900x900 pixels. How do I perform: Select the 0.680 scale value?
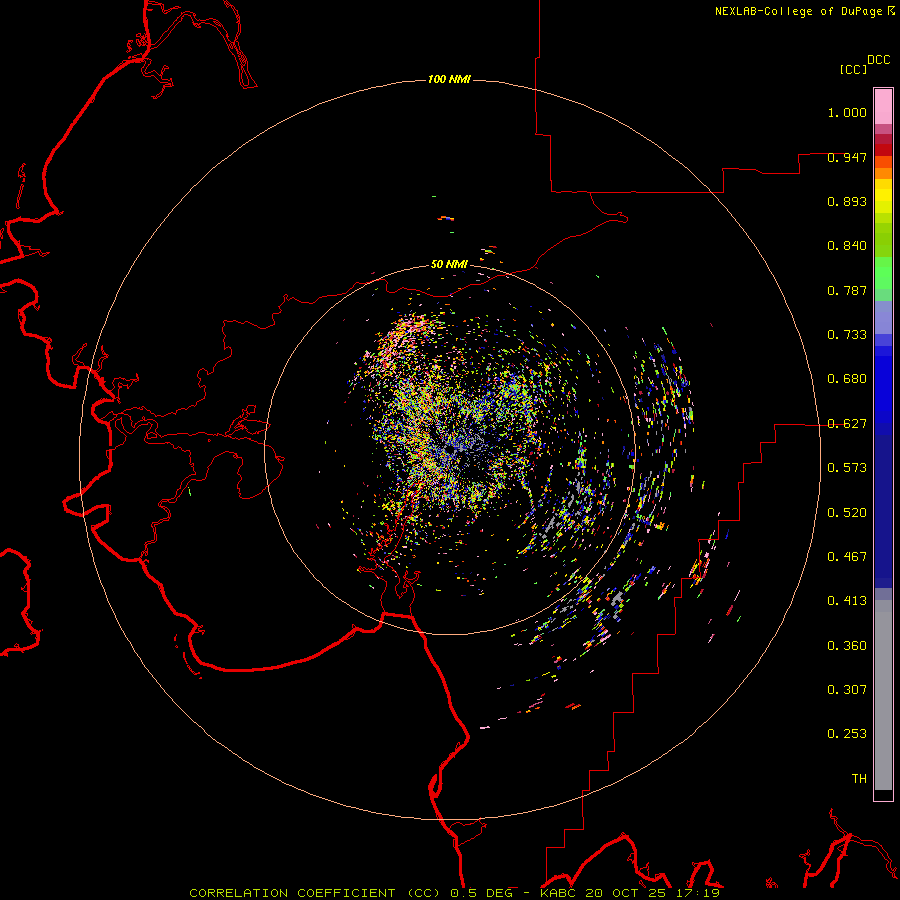coord(847,379)
